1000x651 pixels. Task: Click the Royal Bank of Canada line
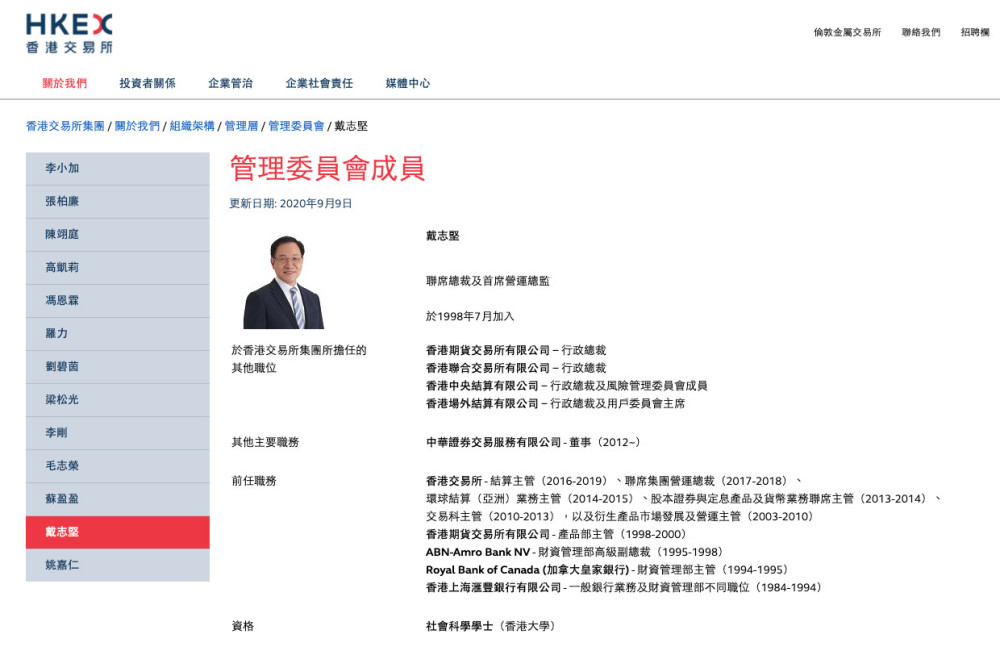tap(607, 570)
